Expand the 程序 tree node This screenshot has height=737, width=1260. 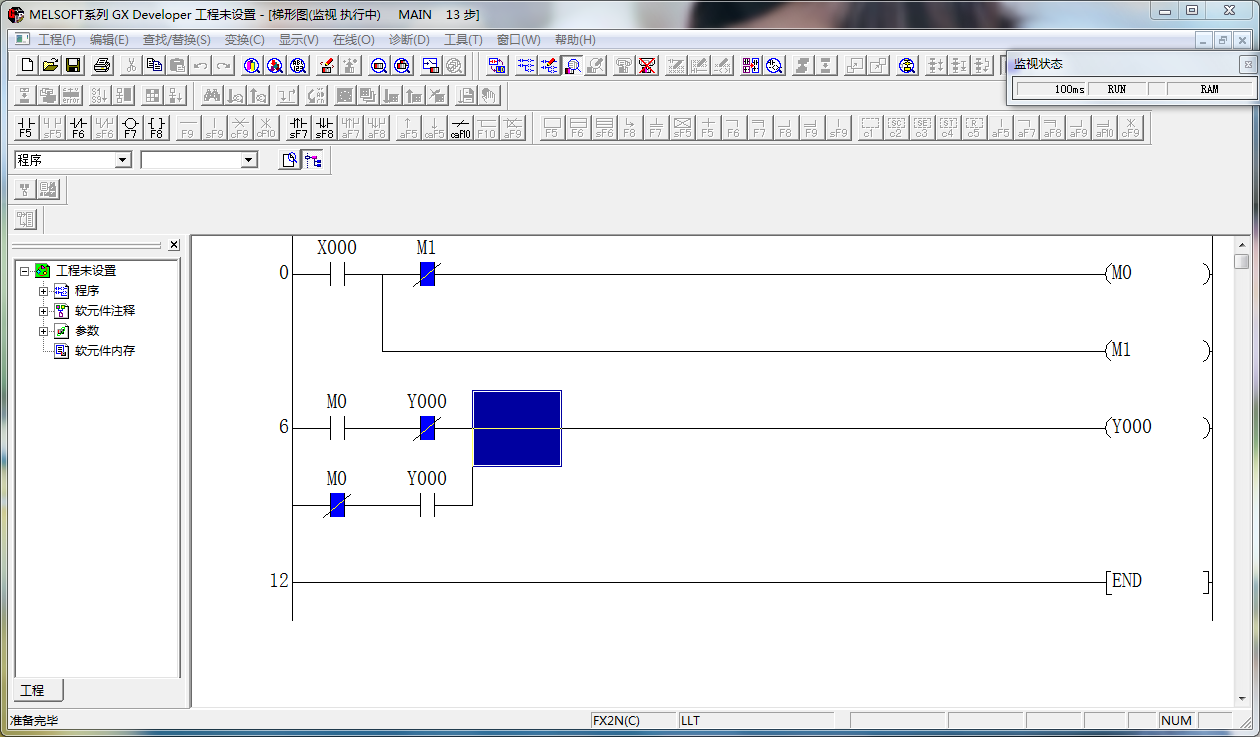[x=44, y=291]
